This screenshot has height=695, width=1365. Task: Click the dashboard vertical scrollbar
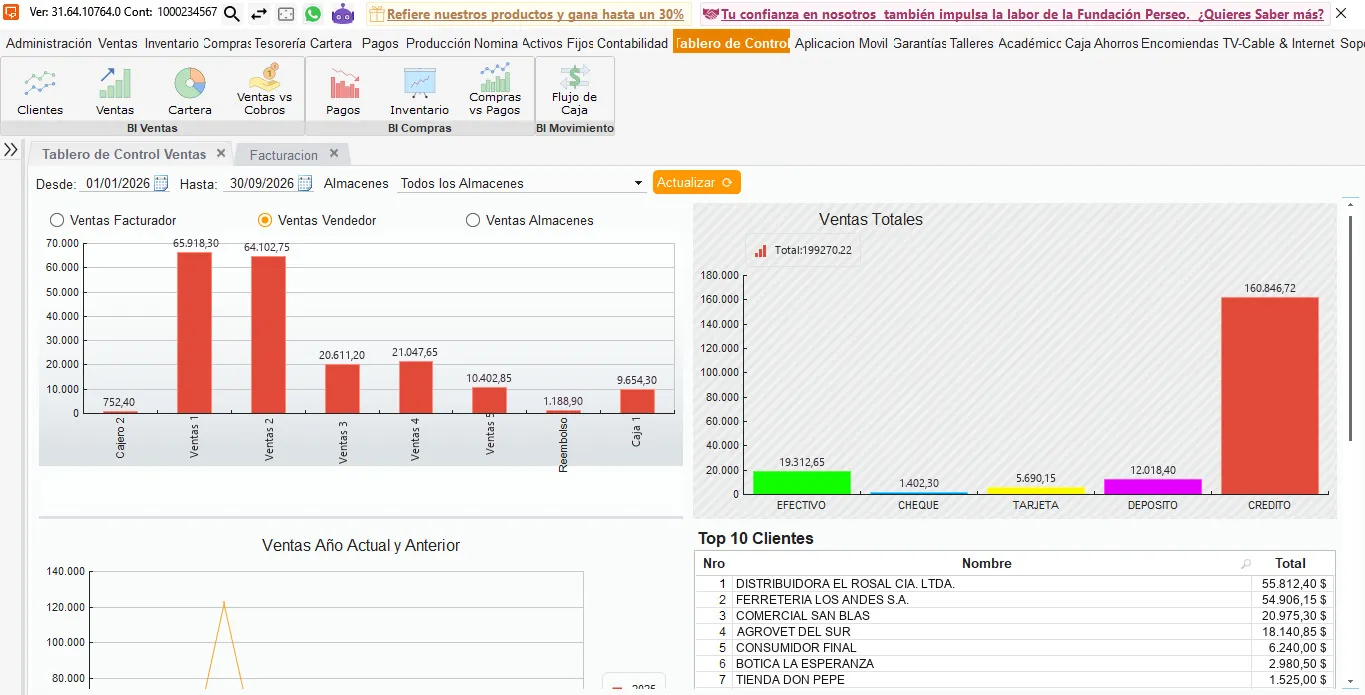coord(1351,328)
